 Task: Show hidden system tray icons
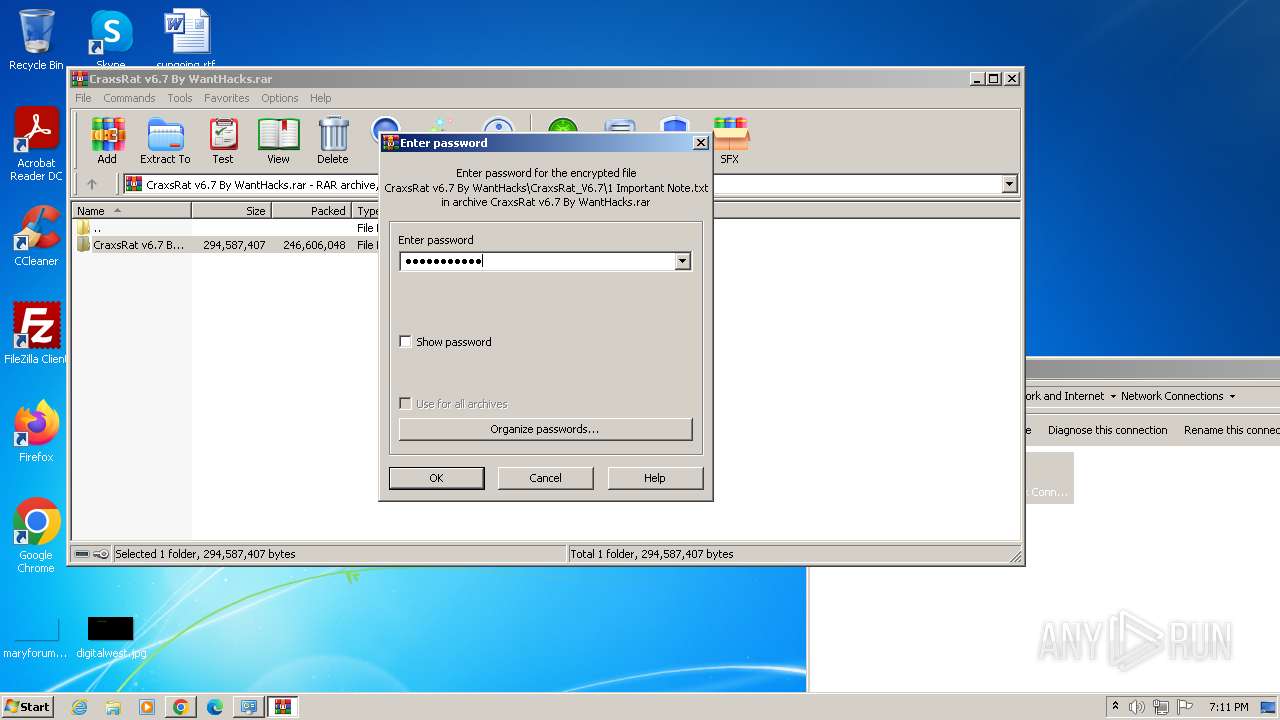tap(1115, 707)
